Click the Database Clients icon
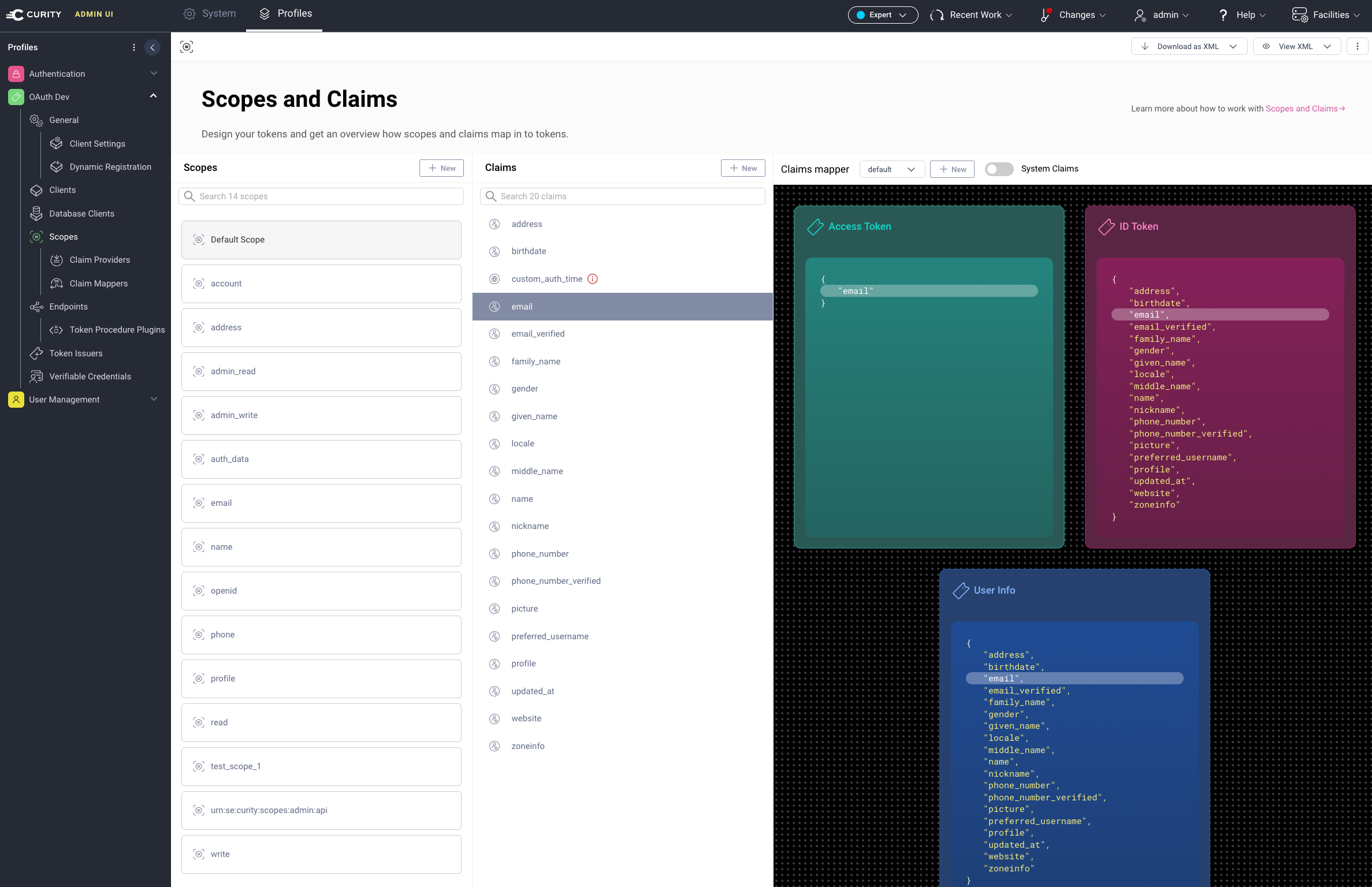The width and height of the screenshot is (1372, 887). (36, 214)
